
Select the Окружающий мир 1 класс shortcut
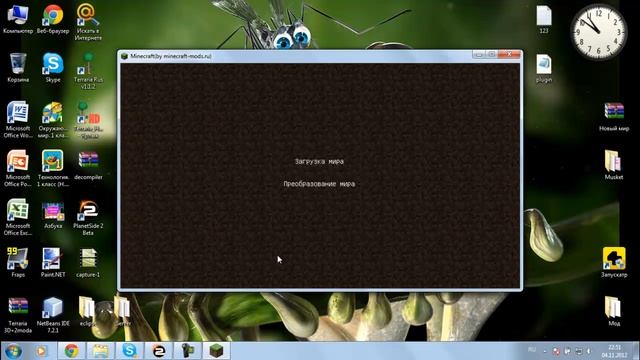point(53,120)
